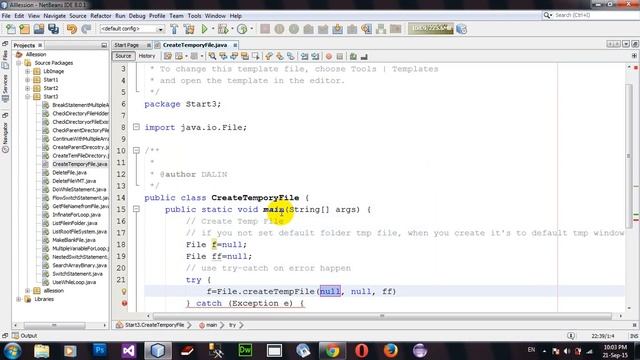Image resolution: width=640 pixels, height=360 pixels.
Task: Click the Clean and Build icon
Action: [189, 29]
